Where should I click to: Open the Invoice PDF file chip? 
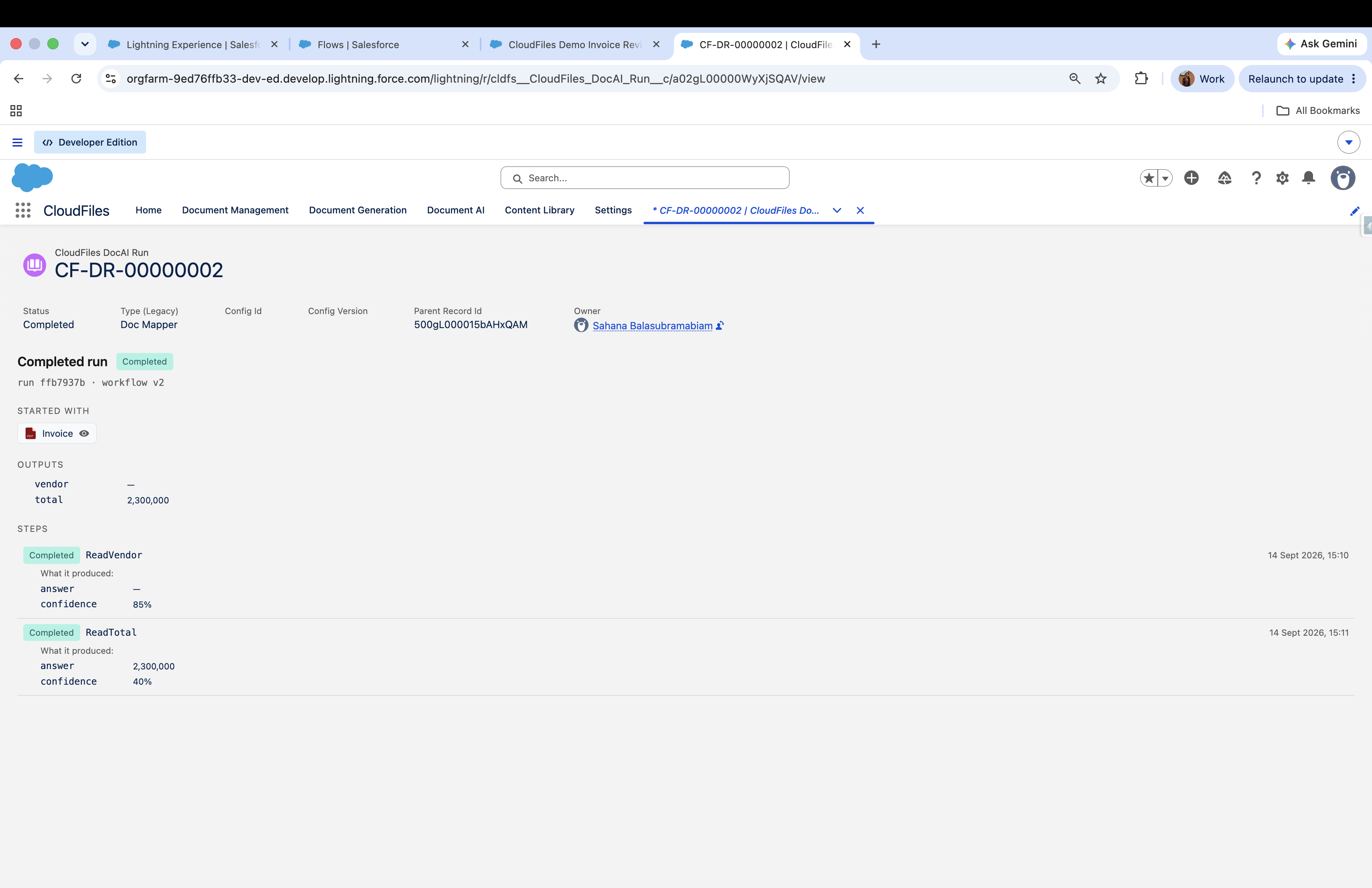57,433
